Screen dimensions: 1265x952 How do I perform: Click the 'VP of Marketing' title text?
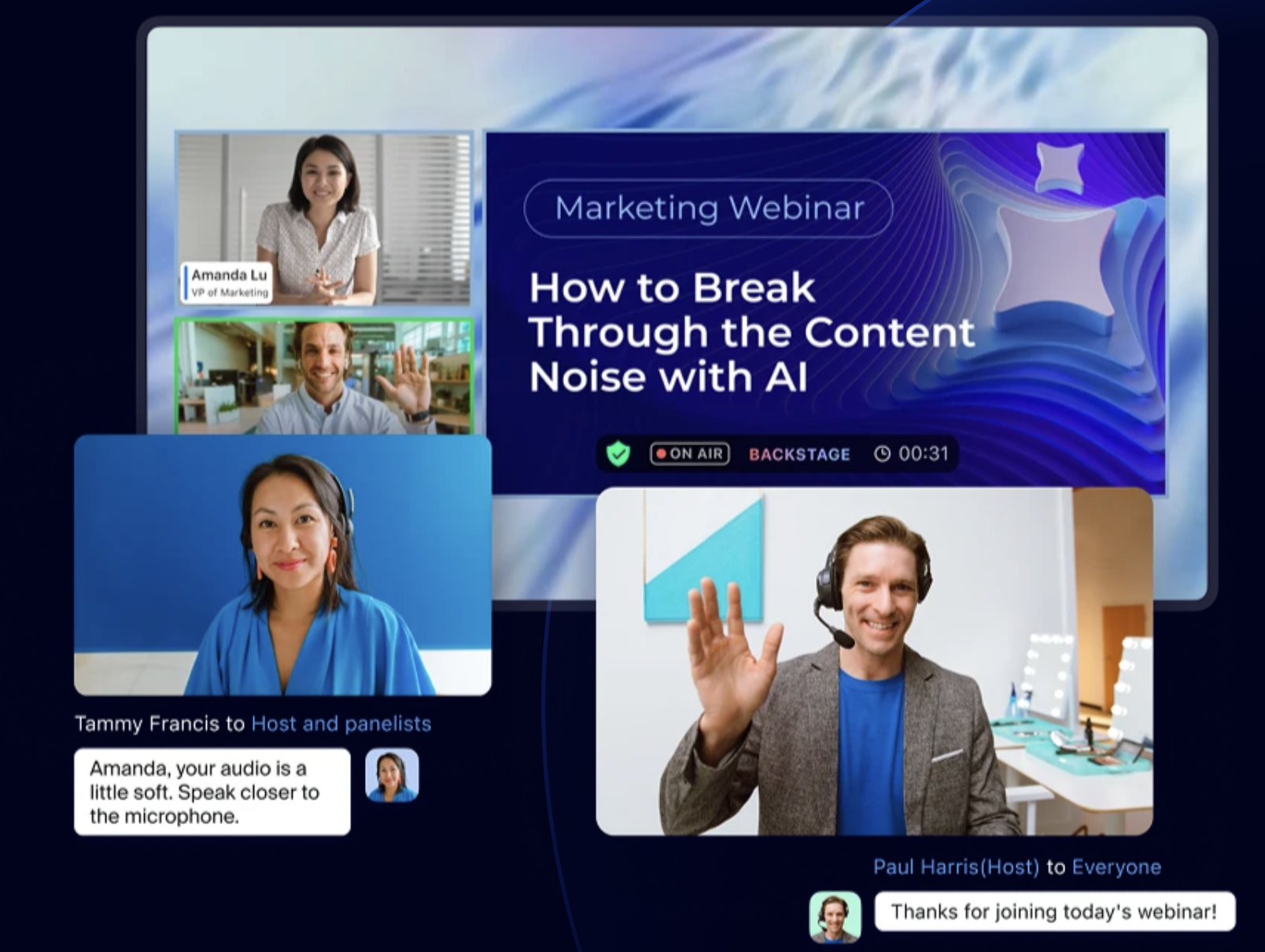[x=231, y=293]
